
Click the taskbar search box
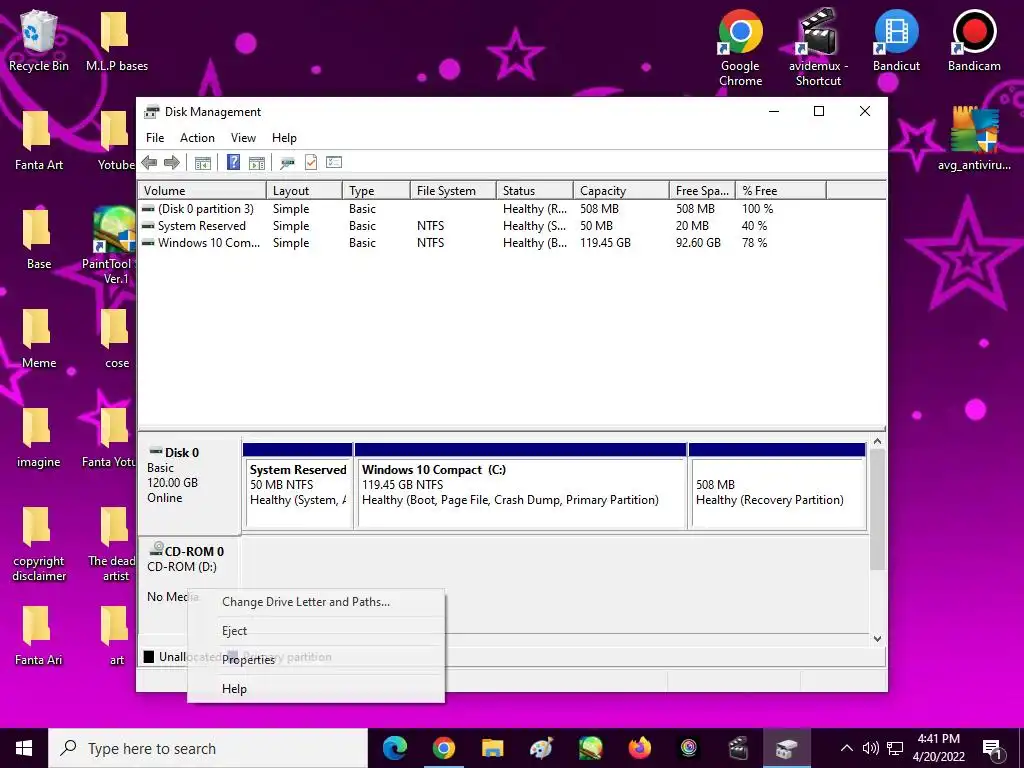(x=208, y=748)
